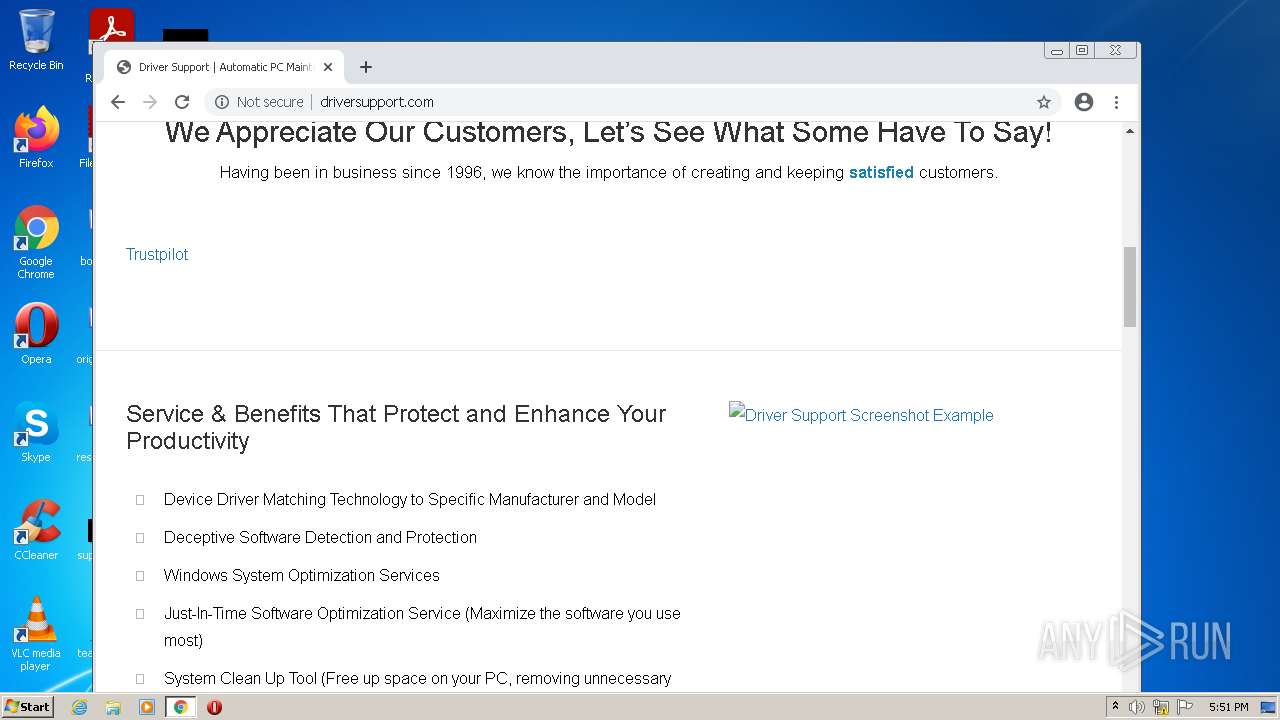This screenshot has width=1280, height=720.
Task: Click the highlighted word satisfied
Action: coord(881,172)
